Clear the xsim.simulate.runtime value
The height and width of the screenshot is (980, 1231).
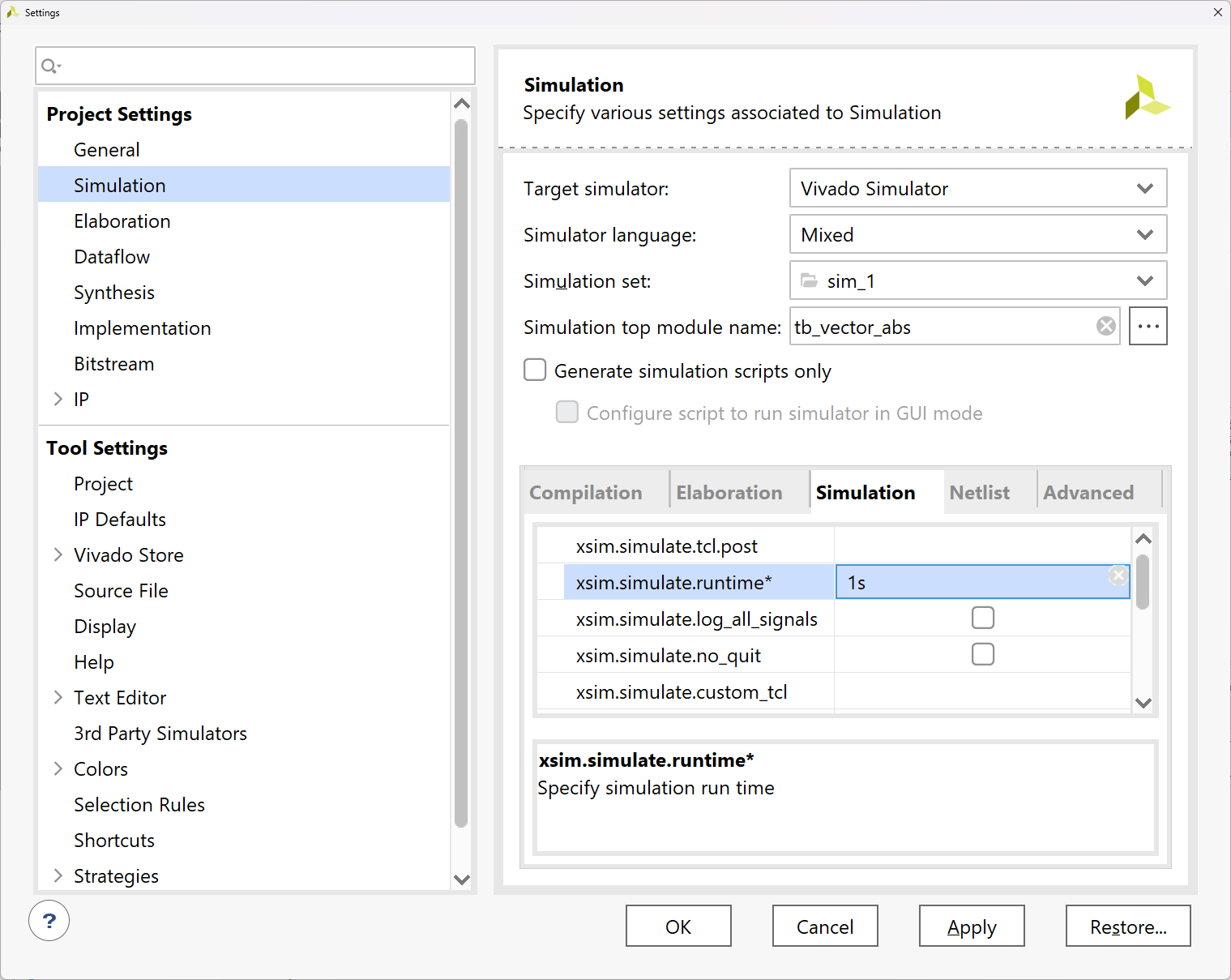click(x=1118, y=576)
